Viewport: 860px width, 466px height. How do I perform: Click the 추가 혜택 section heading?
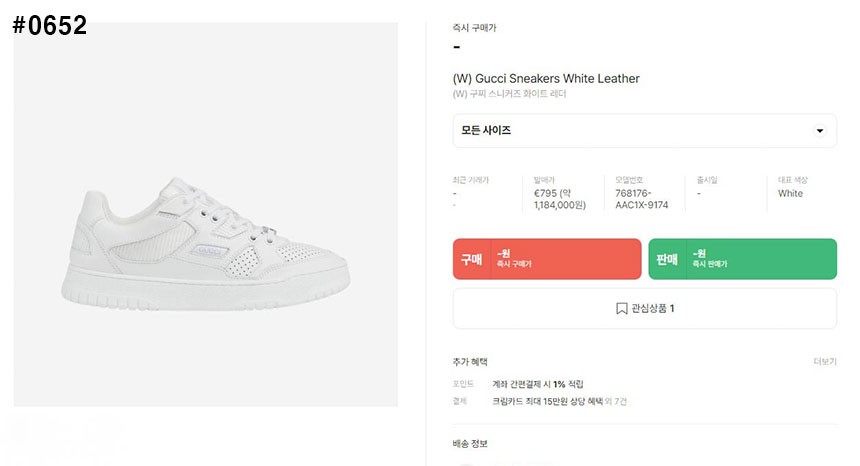[470, 362]
